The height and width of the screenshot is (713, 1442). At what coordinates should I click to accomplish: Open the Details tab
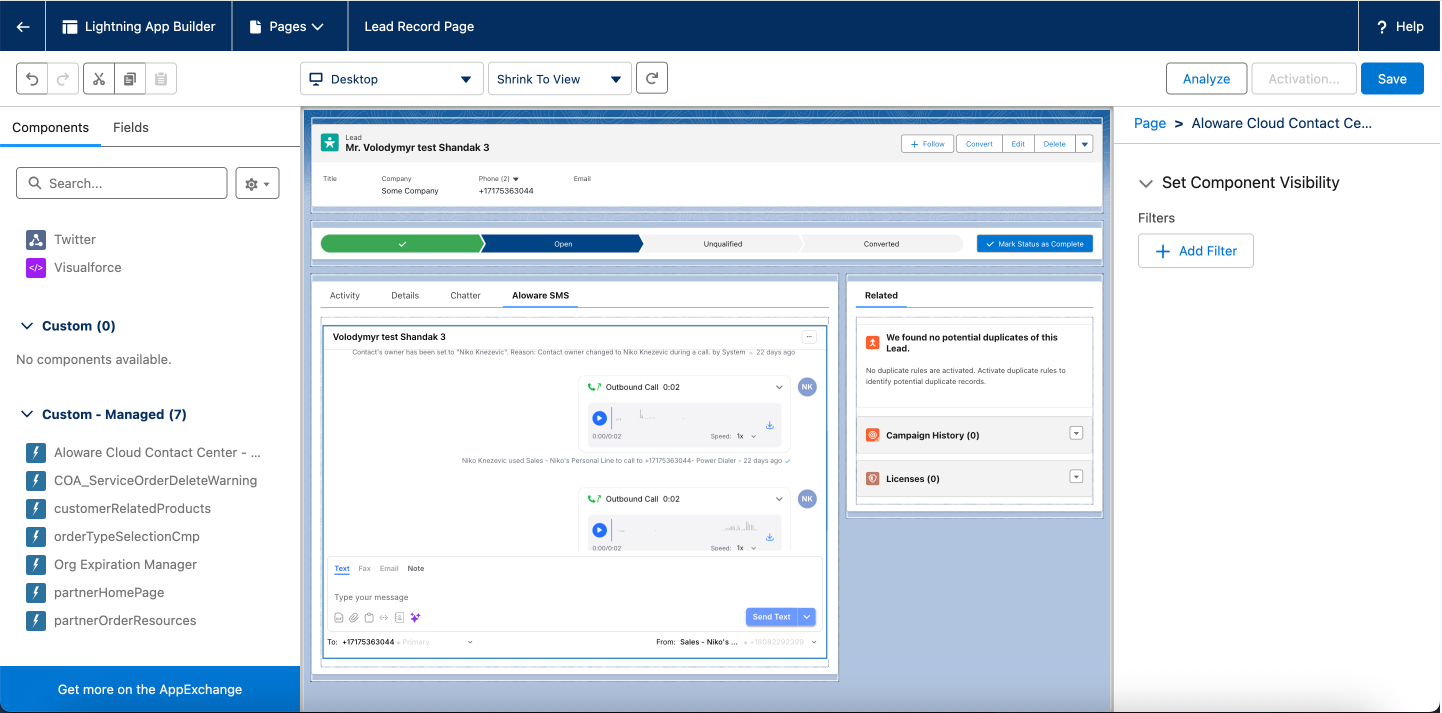point(405,295)
